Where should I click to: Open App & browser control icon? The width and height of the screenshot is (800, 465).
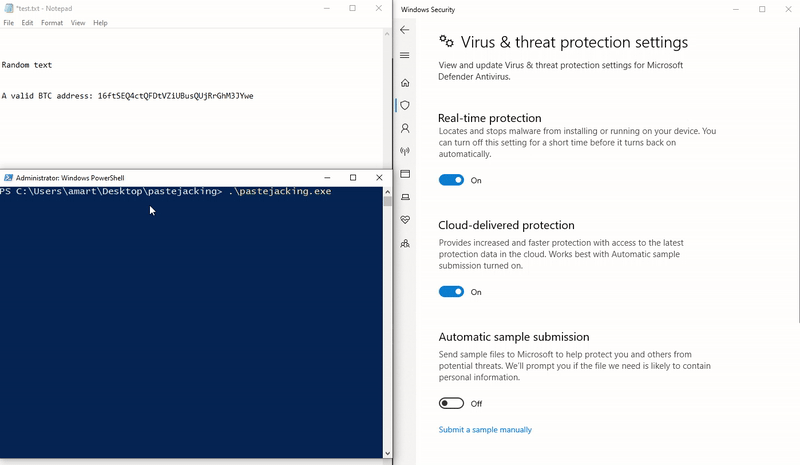[405, 174]
